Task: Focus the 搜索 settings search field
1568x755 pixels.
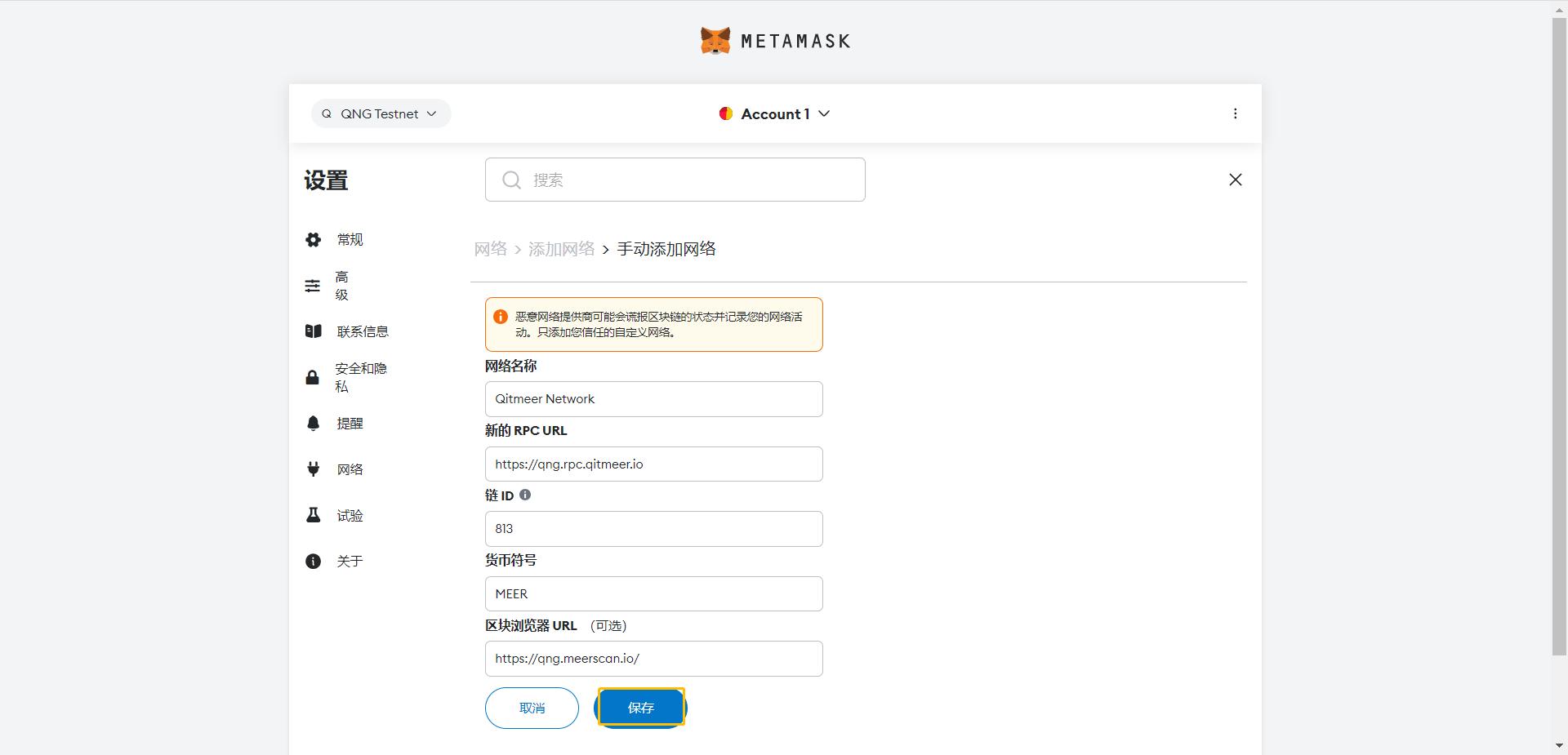Action: [x=675, y=180]
